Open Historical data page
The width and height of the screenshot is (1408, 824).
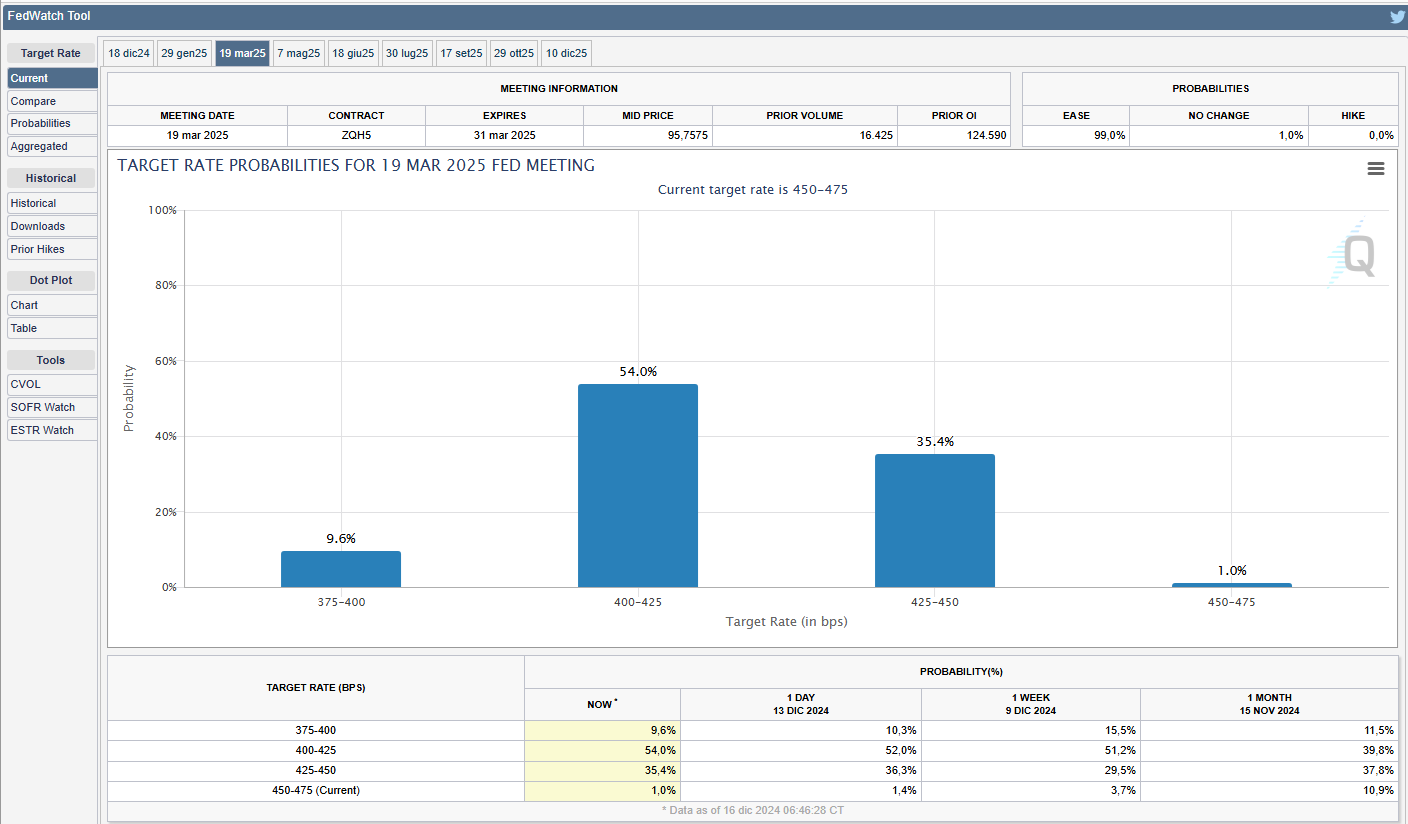[x=52, y=203]
